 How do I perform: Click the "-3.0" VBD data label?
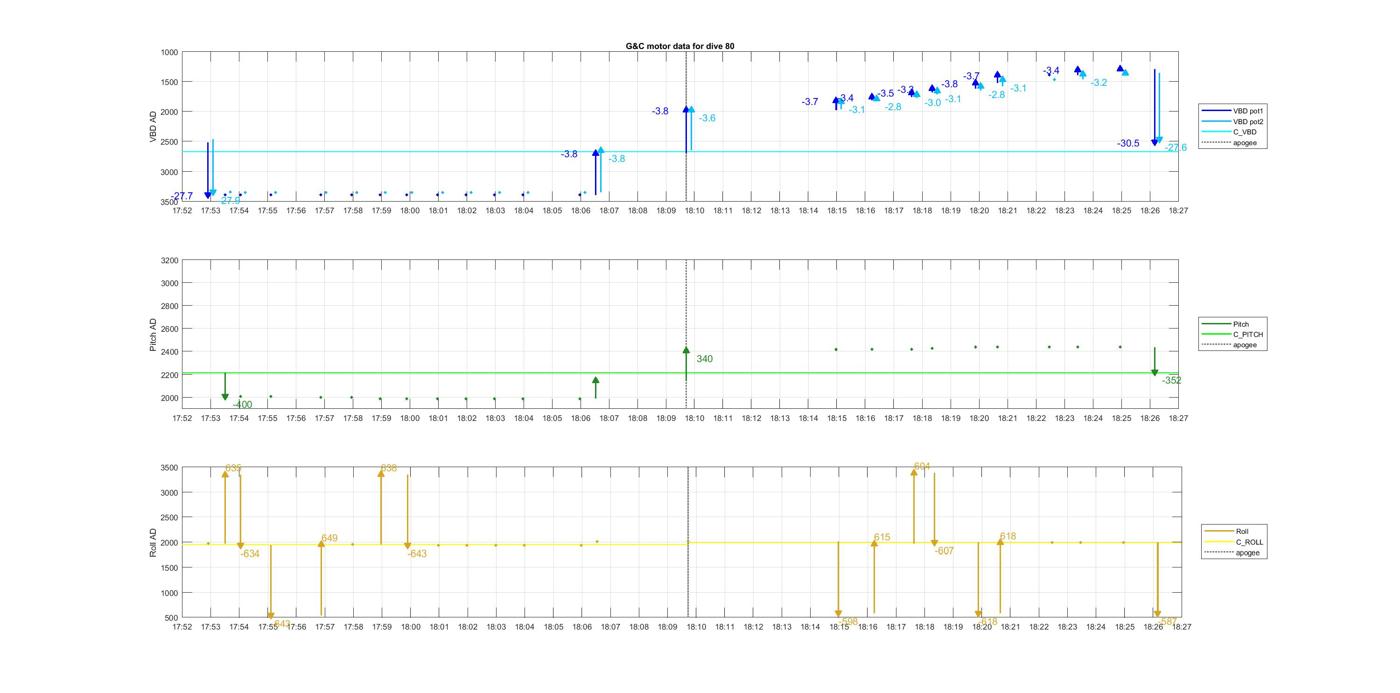(x=932, y=103)
